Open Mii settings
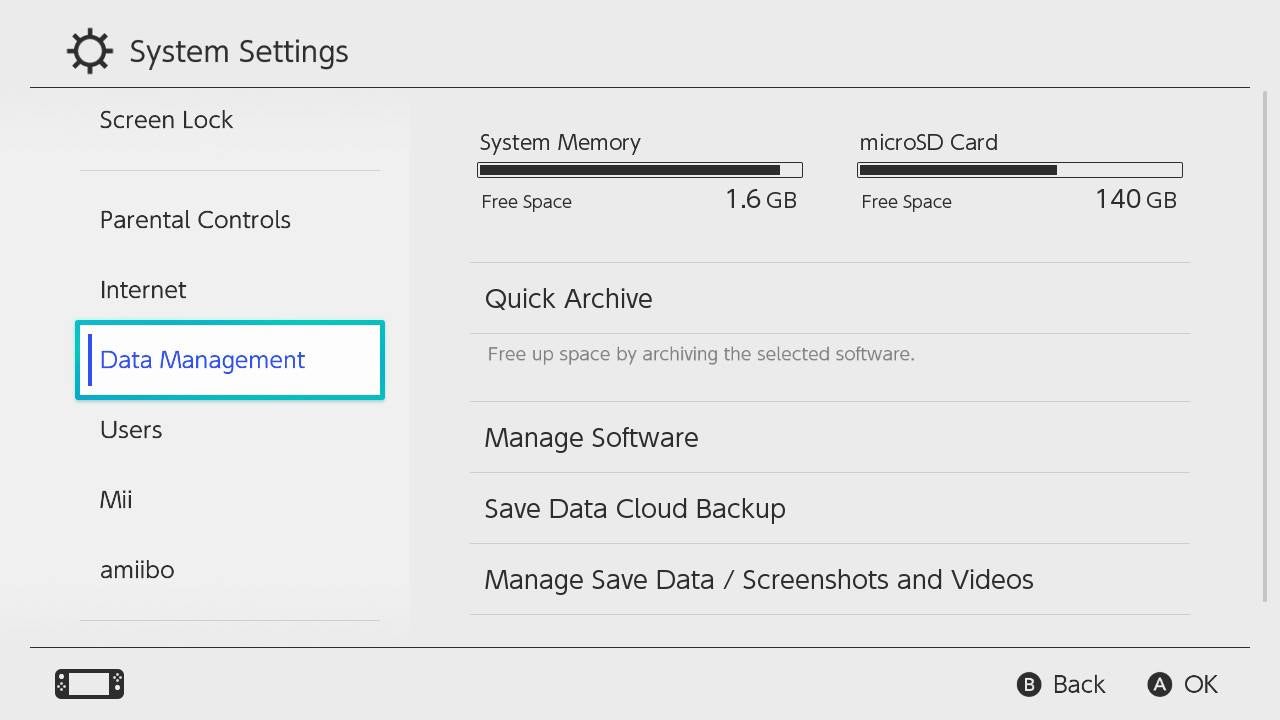1280x720 pixels. coord(116,500)
